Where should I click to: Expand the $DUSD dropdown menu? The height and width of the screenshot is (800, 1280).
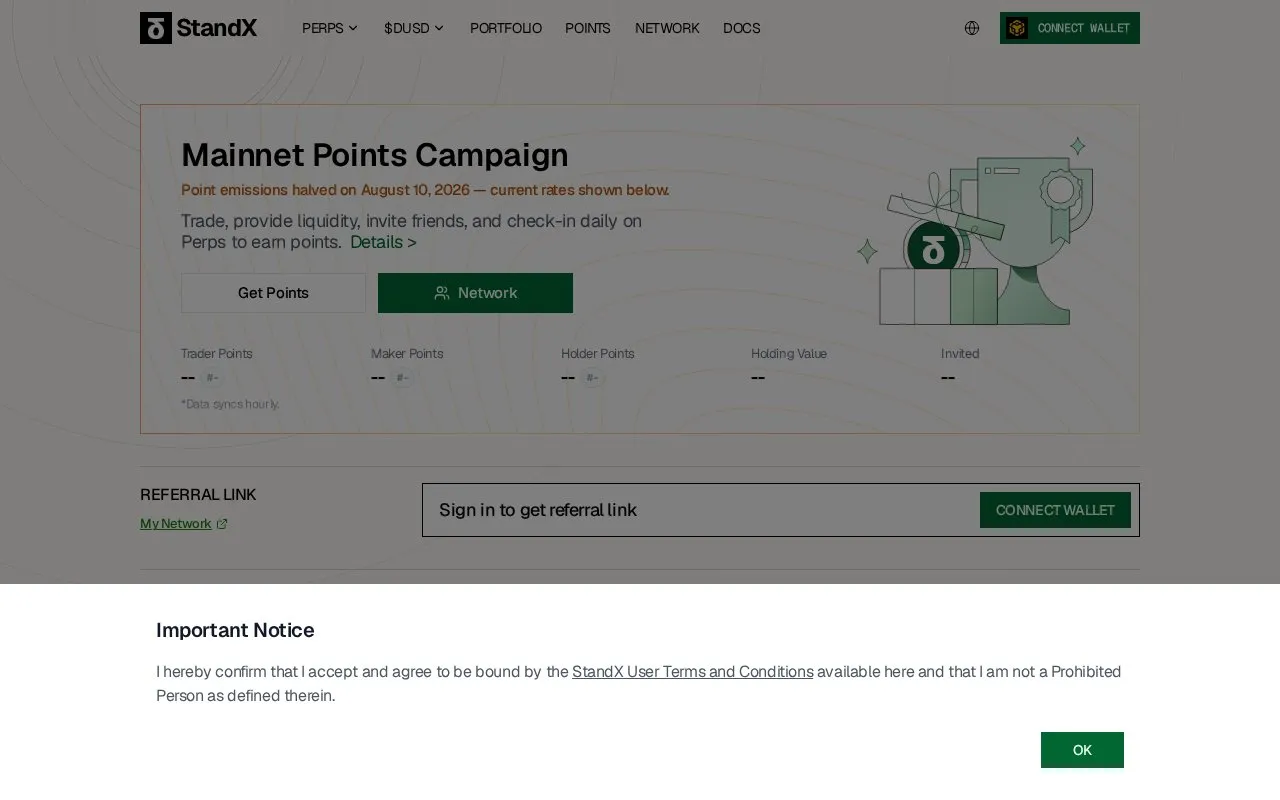414,28
